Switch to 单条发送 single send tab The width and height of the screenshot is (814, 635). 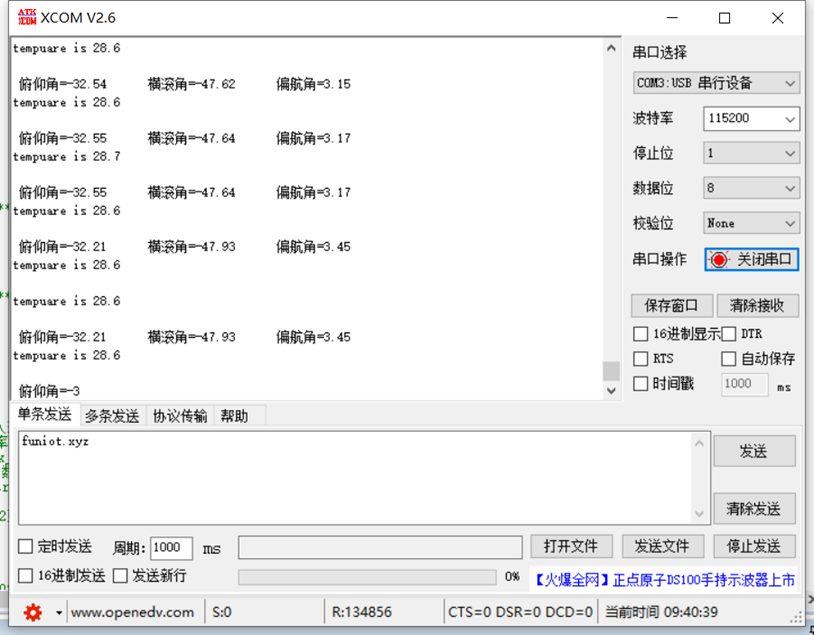(45, 414)
